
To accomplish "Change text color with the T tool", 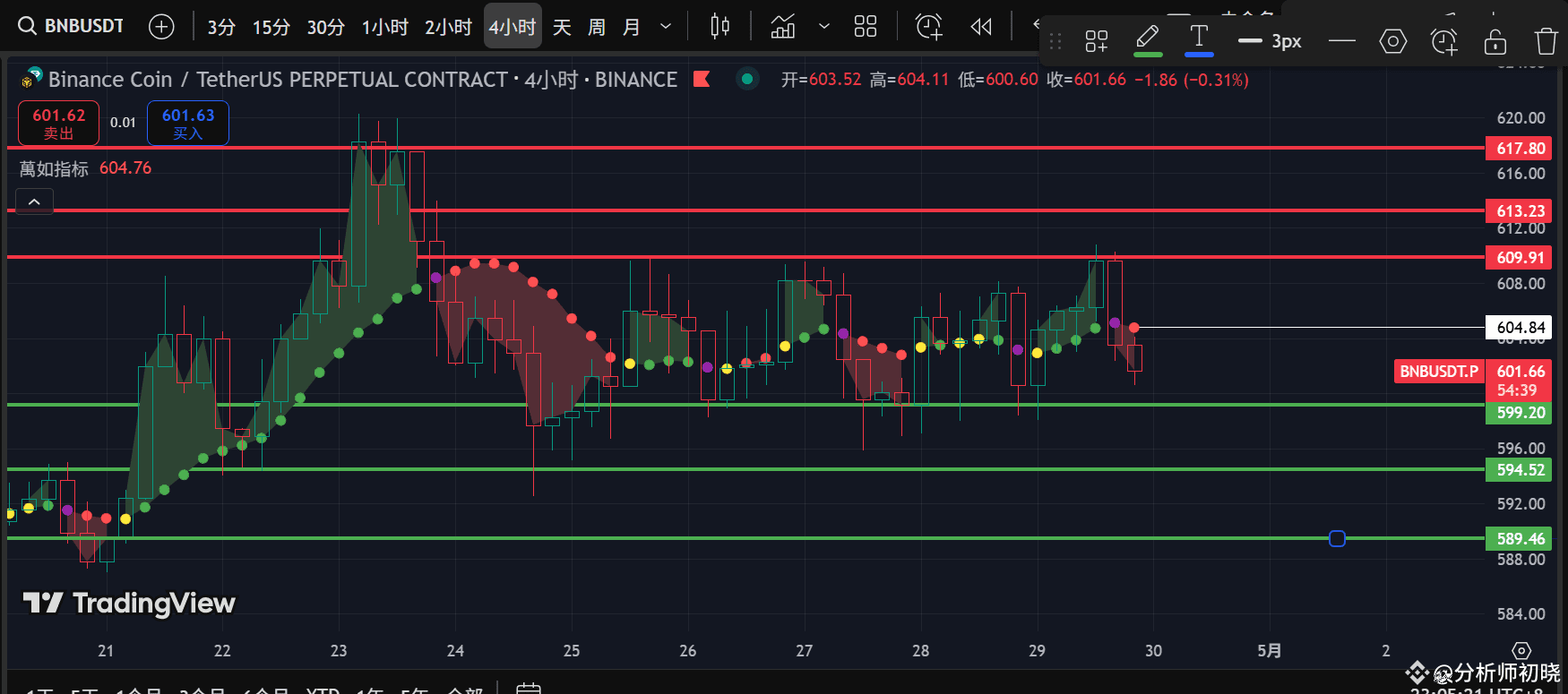I will click(1199, 40).
